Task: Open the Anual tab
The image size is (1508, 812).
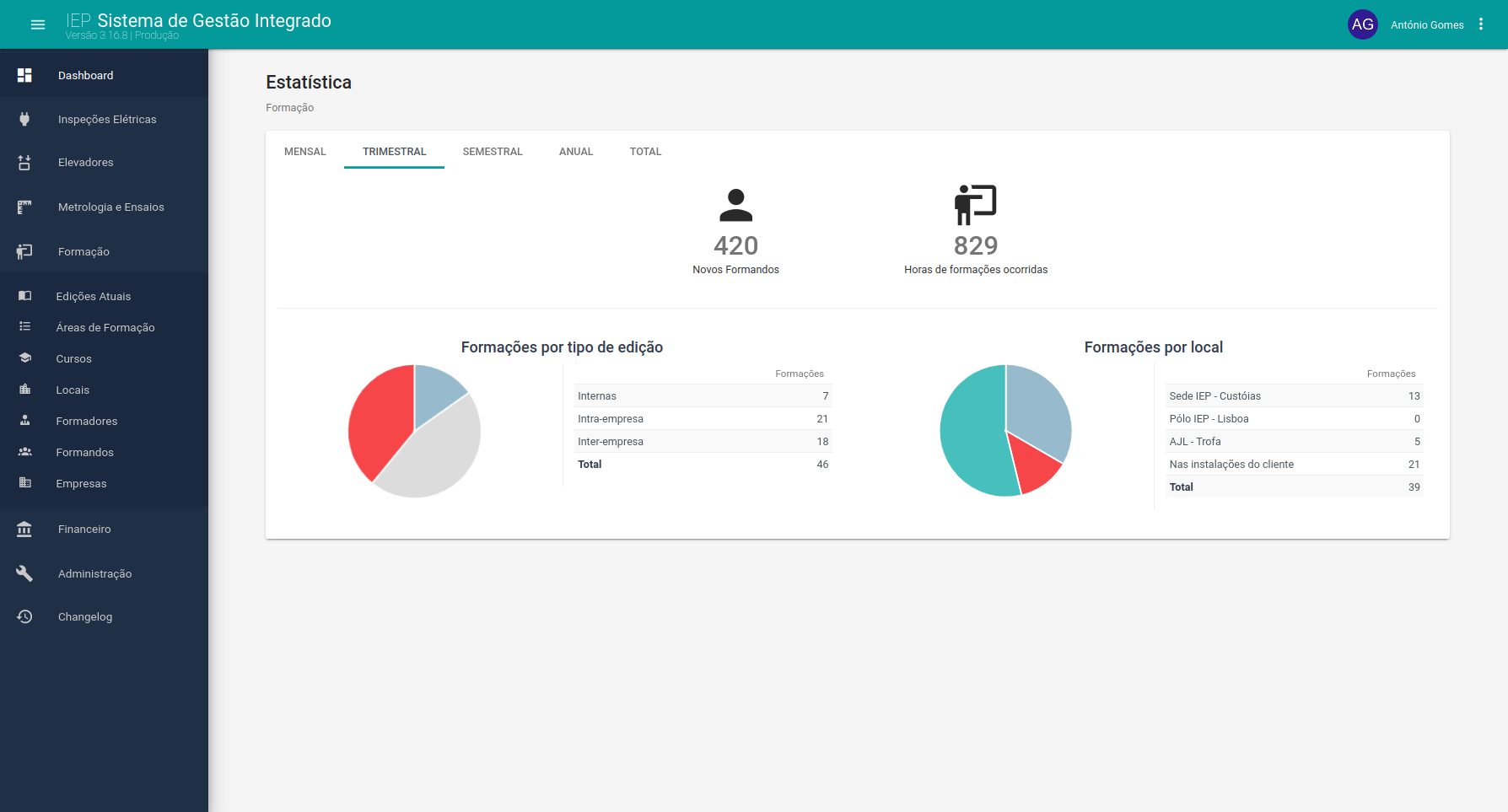Action: [x=576, y=152]
